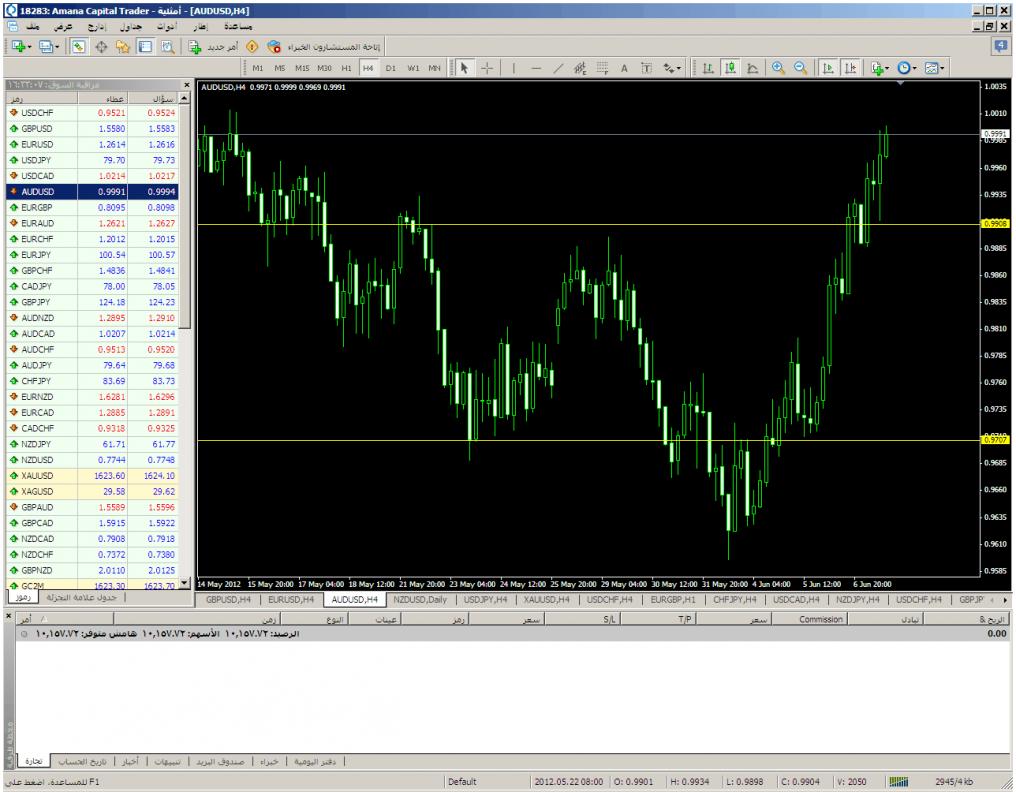Switch chart to bar chart style
The height and width of the screenshot is (792, 1016).
tap(707, 67)
